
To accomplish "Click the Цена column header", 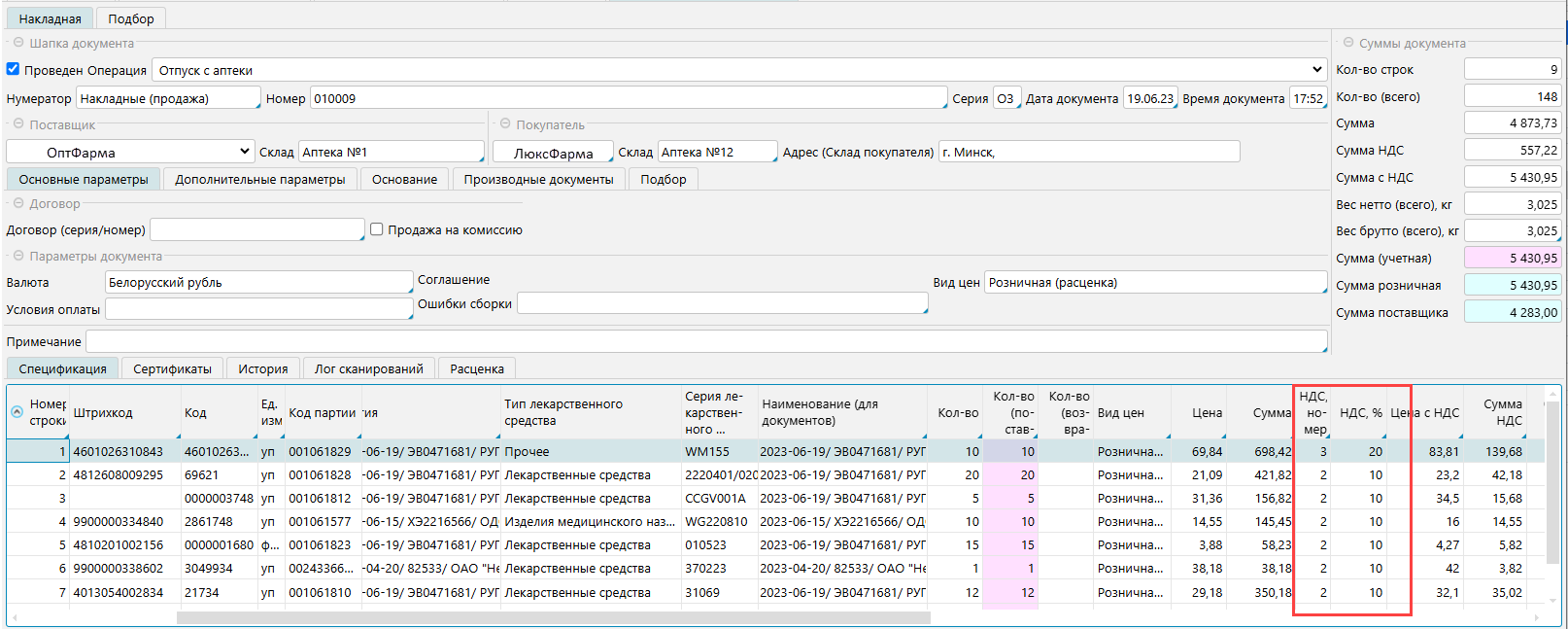I will [1207, 413].
